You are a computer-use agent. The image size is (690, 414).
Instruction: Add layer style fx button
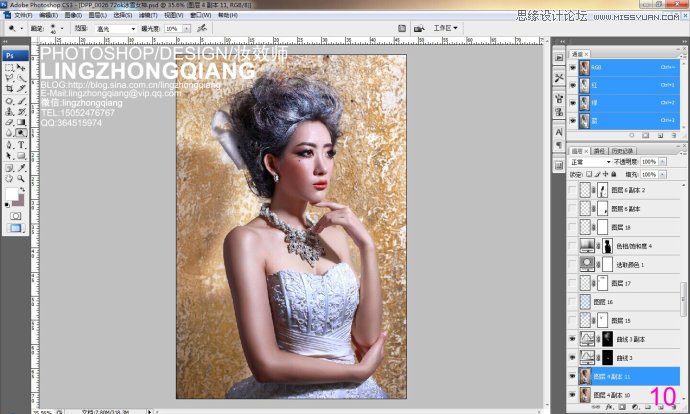609,407
